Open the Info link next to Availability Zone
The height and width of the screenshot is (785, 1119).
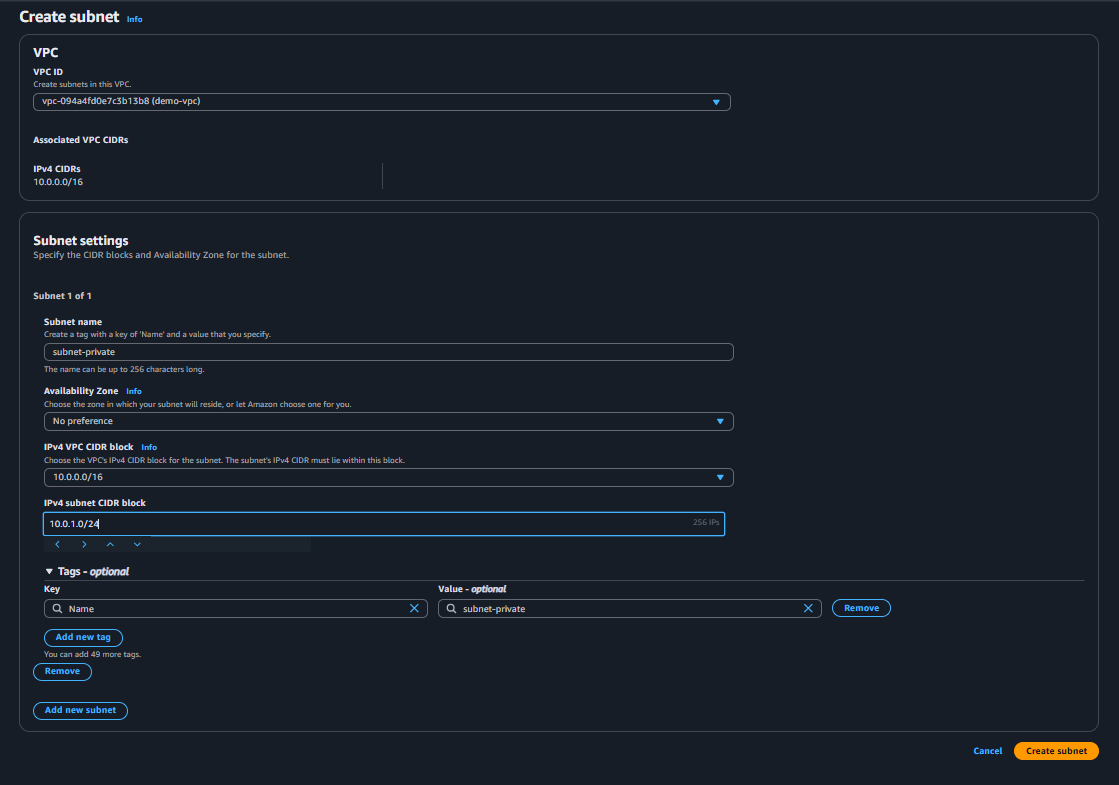click(x=133, y=391)
